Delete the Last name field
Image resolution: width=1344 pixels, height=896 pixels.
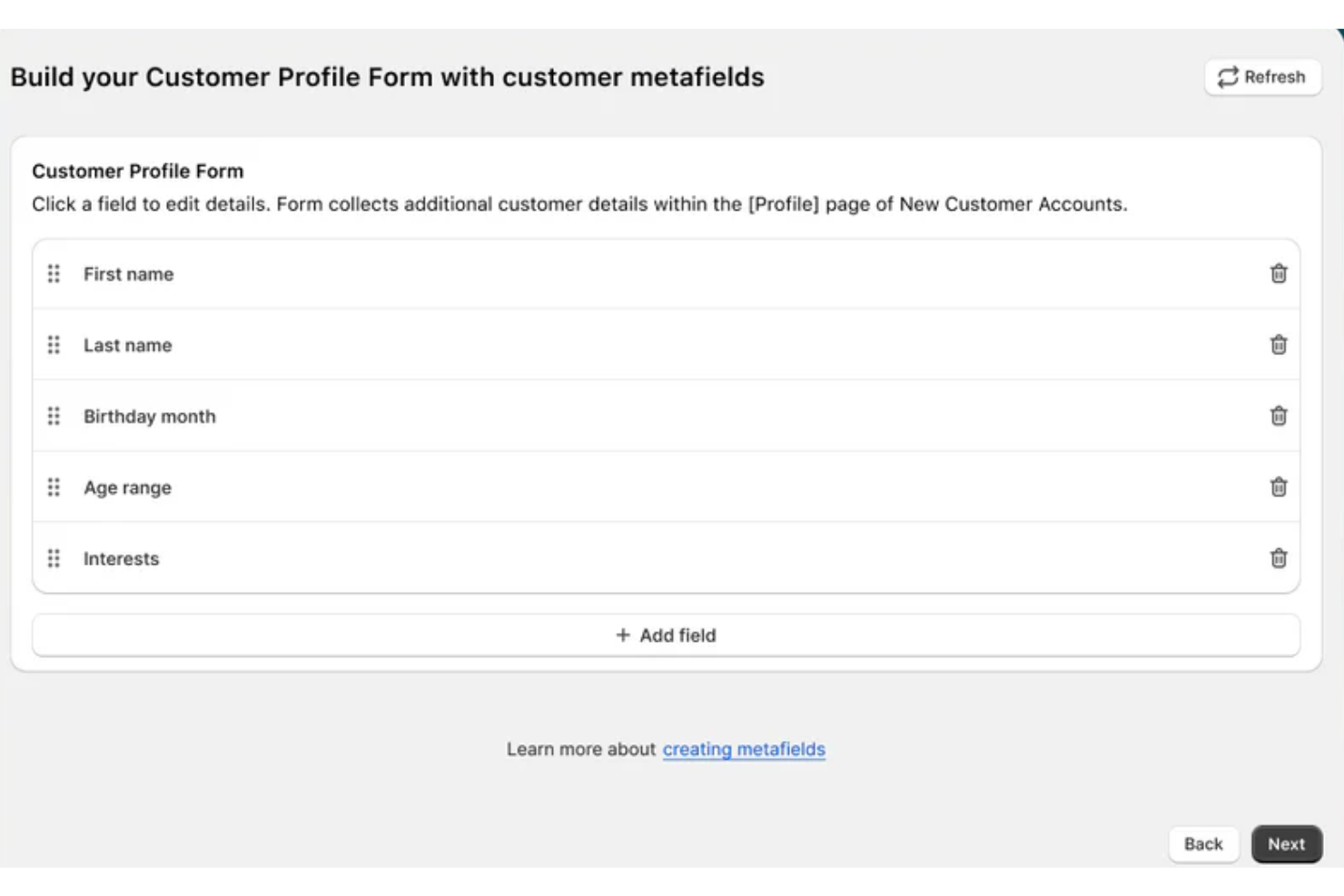tap(1279, 345)
